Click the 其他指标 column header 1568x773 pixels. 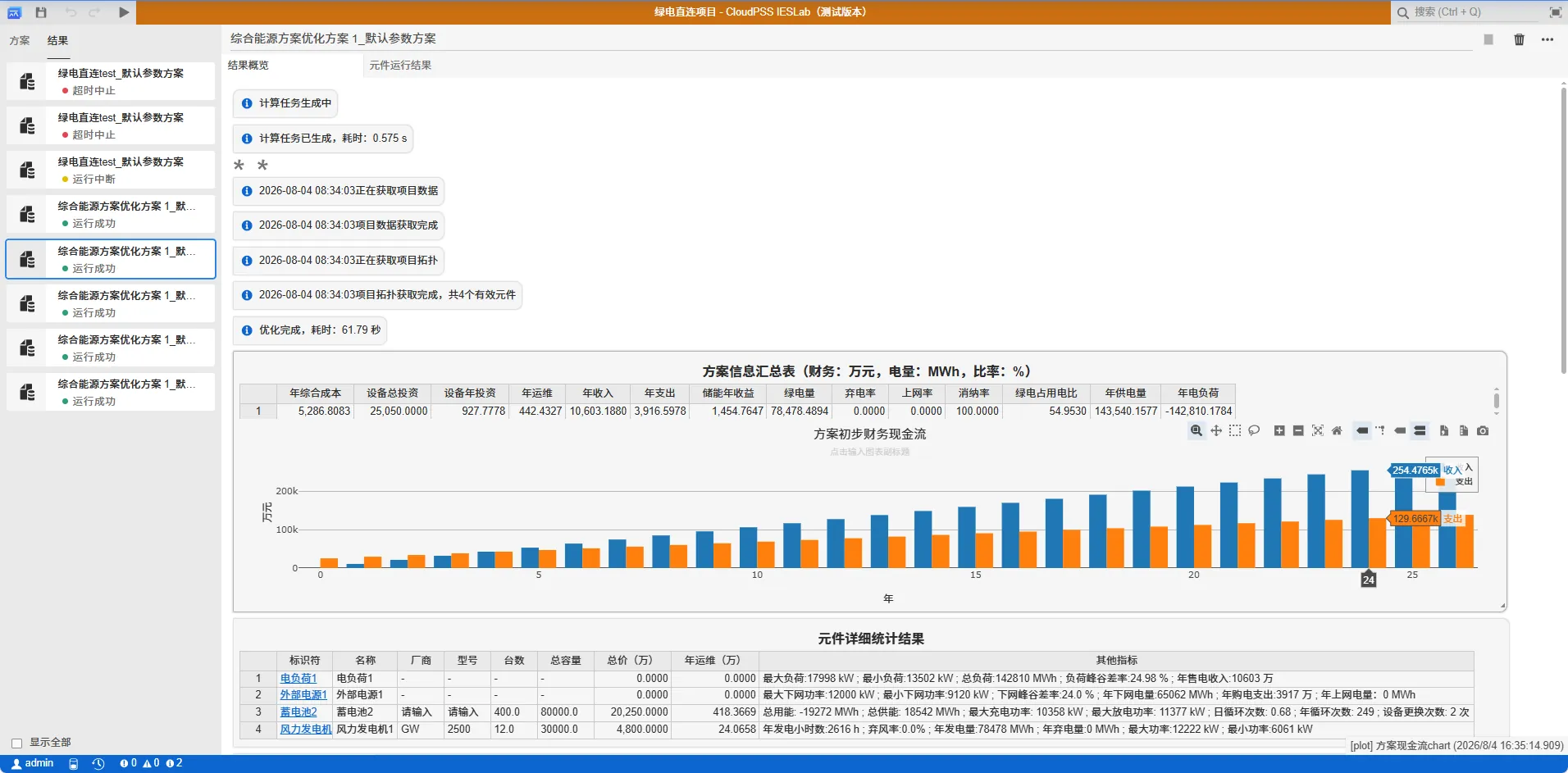[1116, 661]
